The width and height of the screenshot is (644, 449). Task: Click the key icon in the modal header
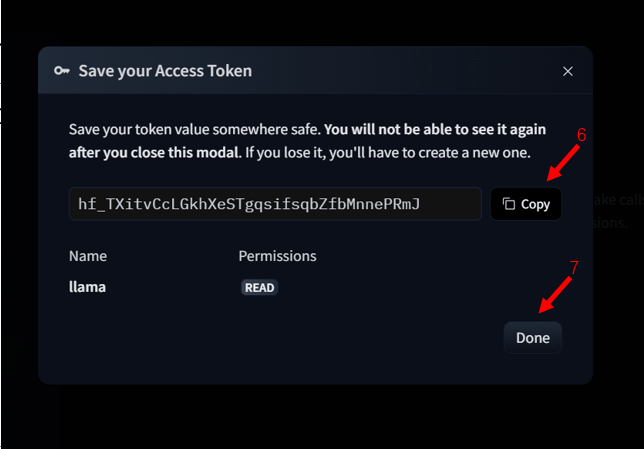tap(62, 71)
